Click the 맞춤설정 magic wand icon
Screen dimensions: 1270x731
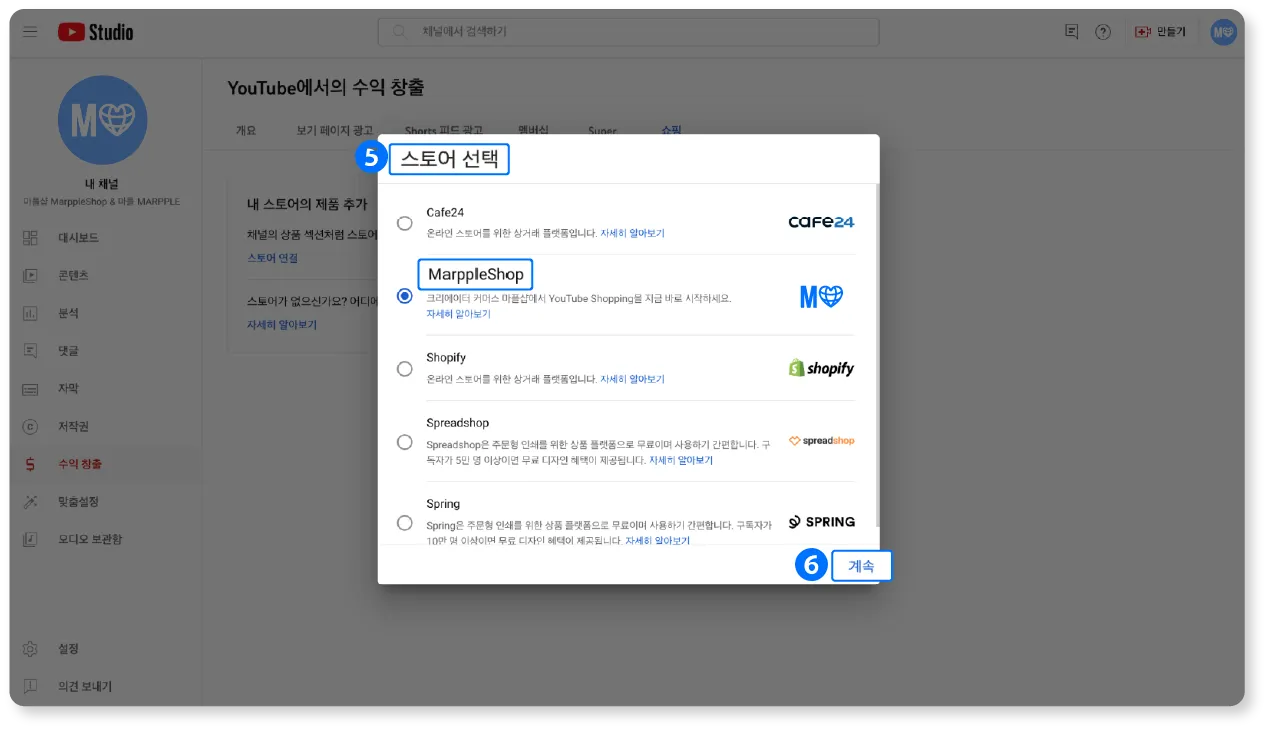pyautogui.click(x=30, y=501)
